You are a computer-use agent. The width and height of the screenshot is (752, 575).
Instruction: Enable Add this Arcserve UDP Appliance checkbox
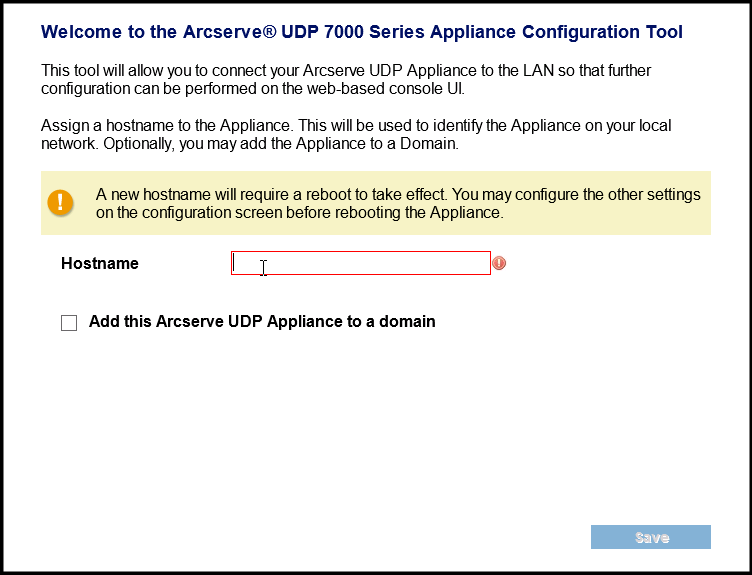[x=69, y=323]
